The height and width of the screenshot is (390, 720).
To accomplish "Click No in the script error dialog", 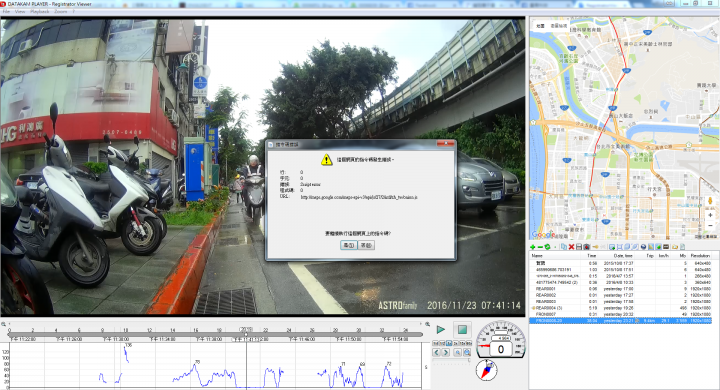I will click(x=366, y=245).
